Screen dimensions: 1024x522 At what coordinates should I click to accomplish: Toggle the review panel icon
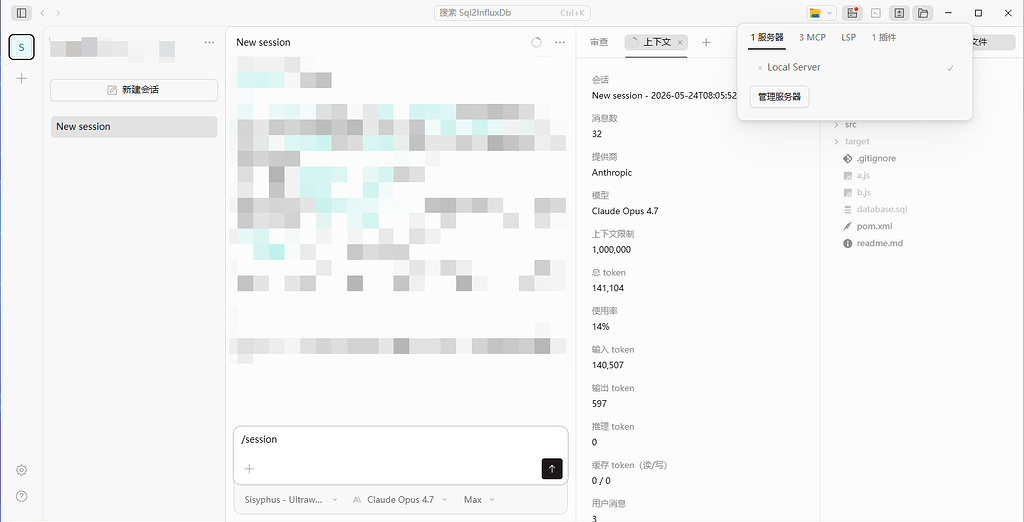(x=899, y=13)
